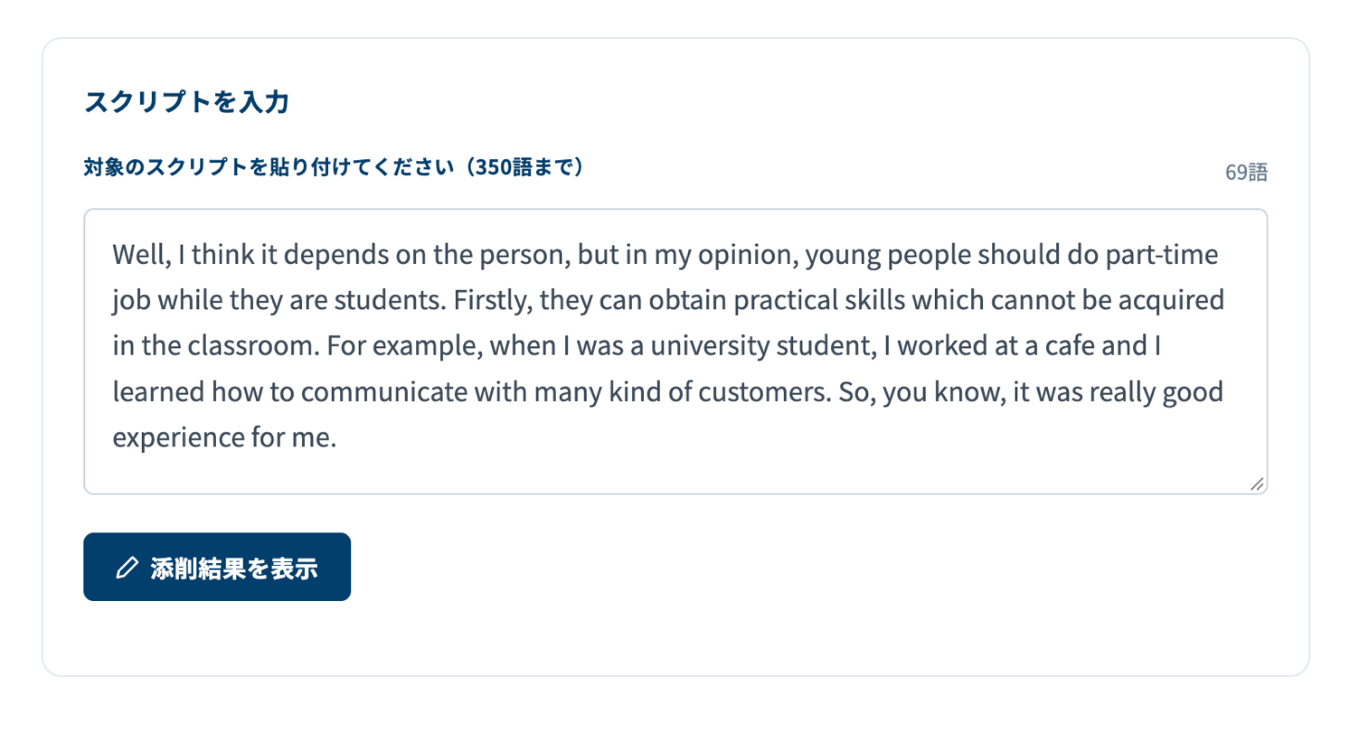Focus the script text input area
The image size is (1350, 752).
pos(675,351)
